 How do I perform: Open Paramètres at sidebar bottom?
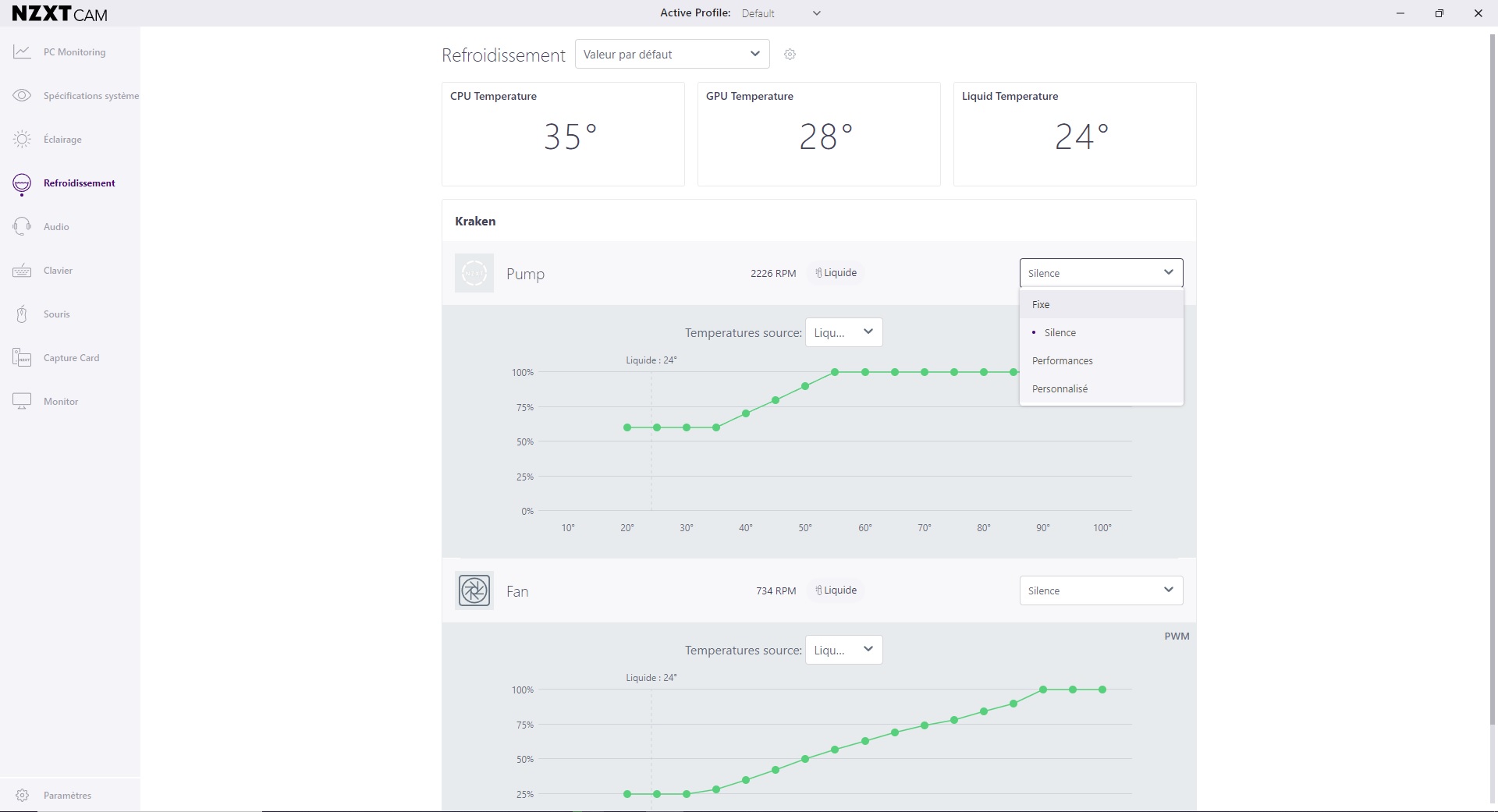click(x=67, y=795)
